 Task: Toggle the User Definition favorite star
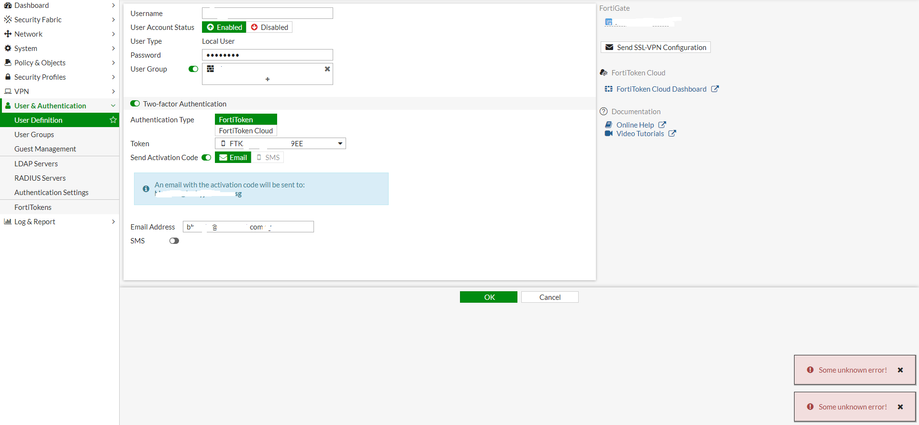(113, 120)
